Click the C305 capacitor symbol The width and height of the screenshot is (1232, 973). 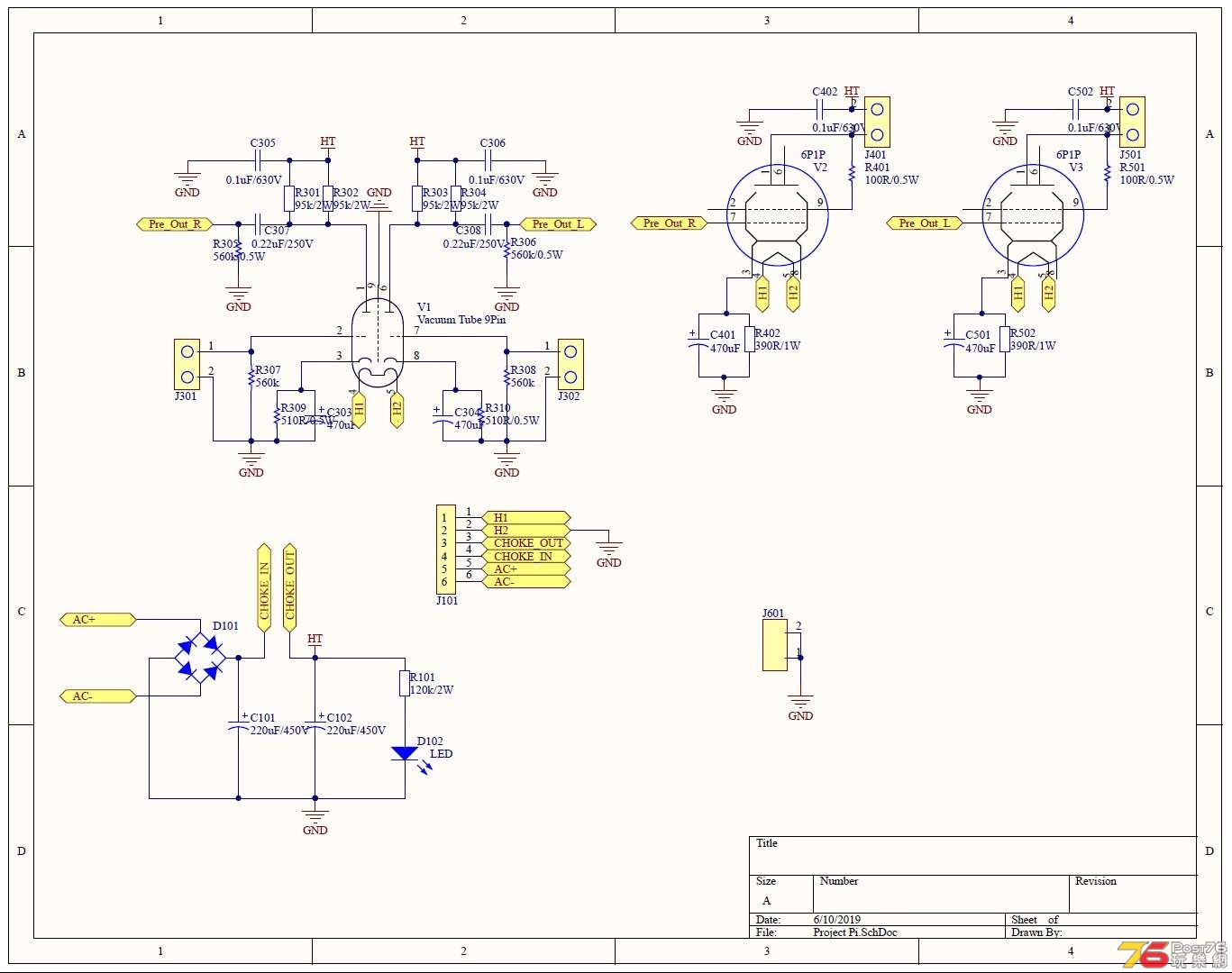[x=258, y=160]
